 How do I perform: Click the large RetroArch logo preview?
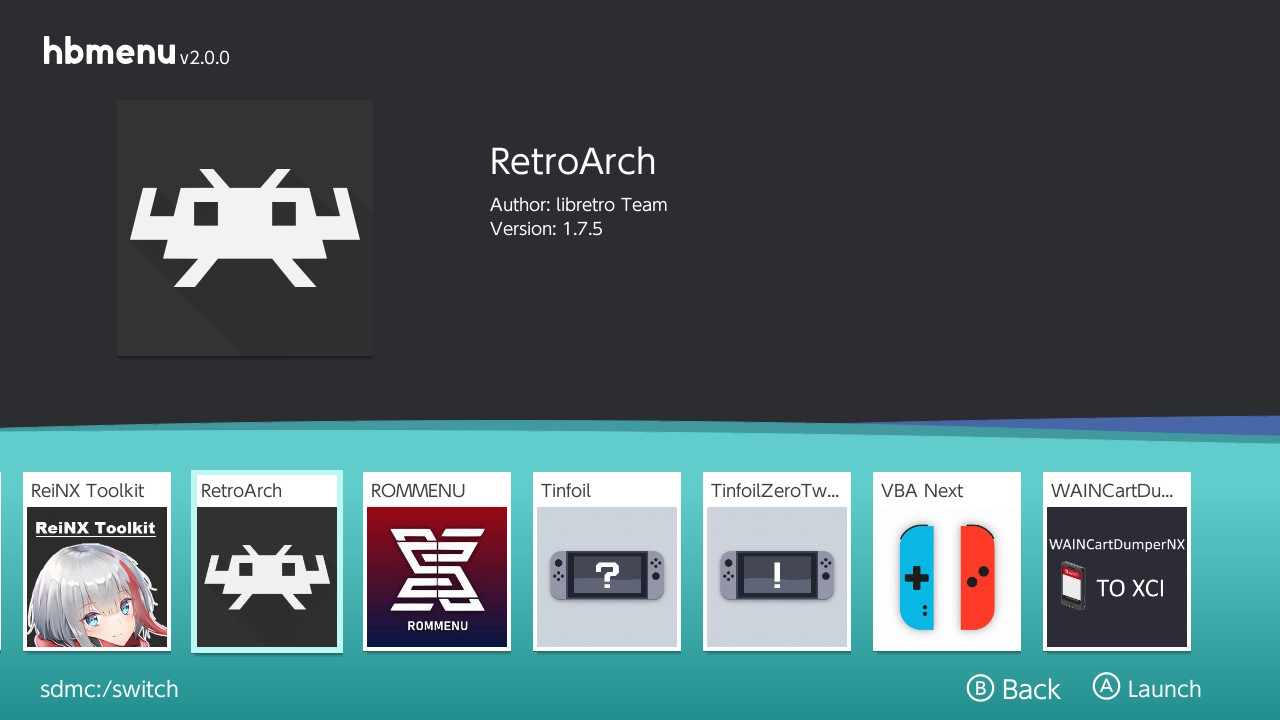(245, 228)
